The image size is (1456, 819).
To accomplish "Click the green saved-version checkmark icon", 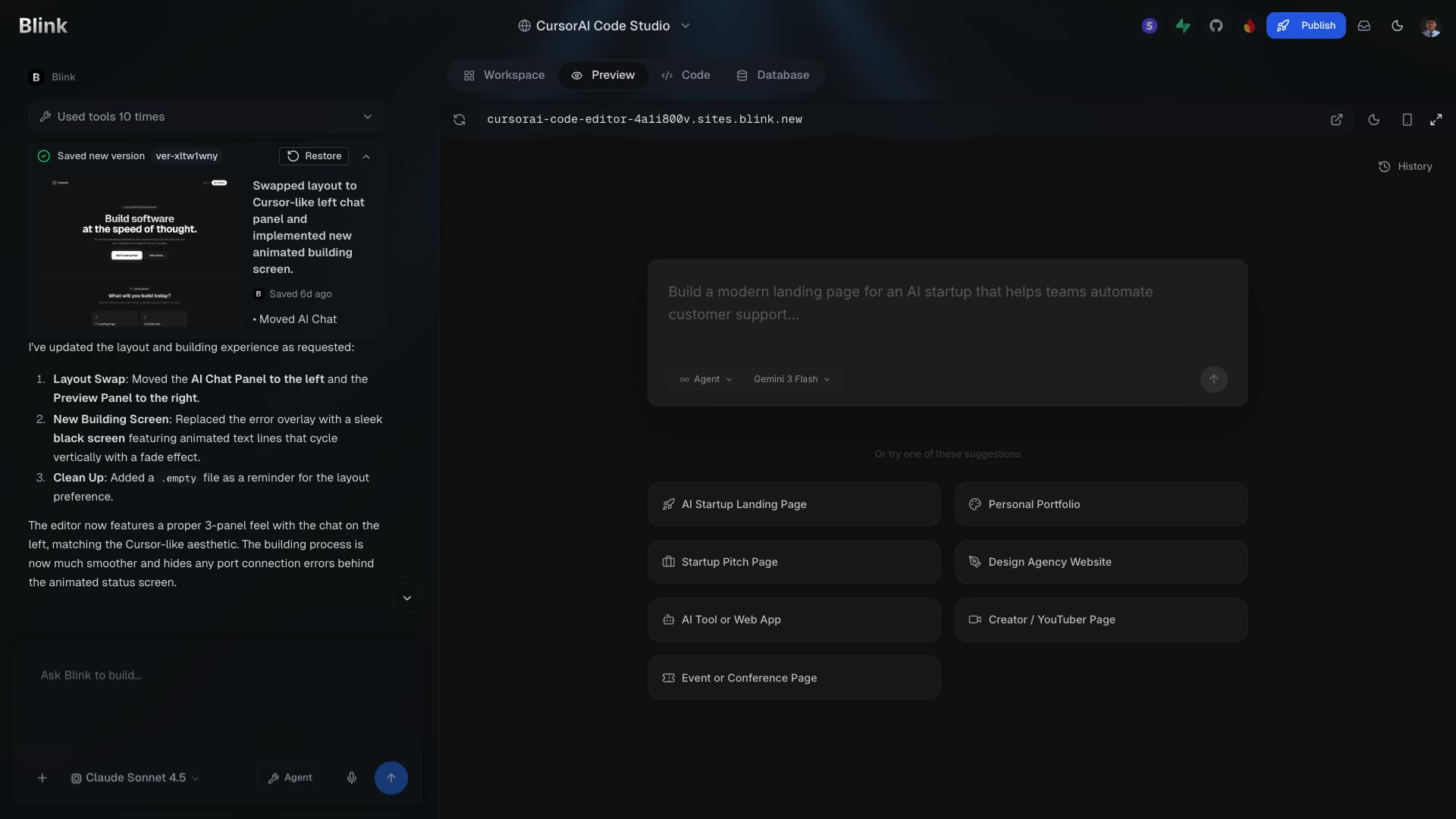I will (44, 156).
